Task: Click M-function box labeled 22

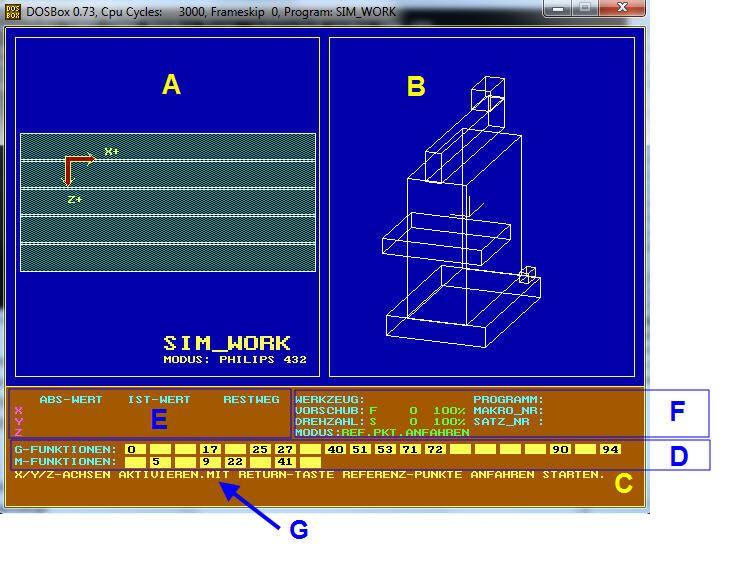Action: tap(234, 462)
